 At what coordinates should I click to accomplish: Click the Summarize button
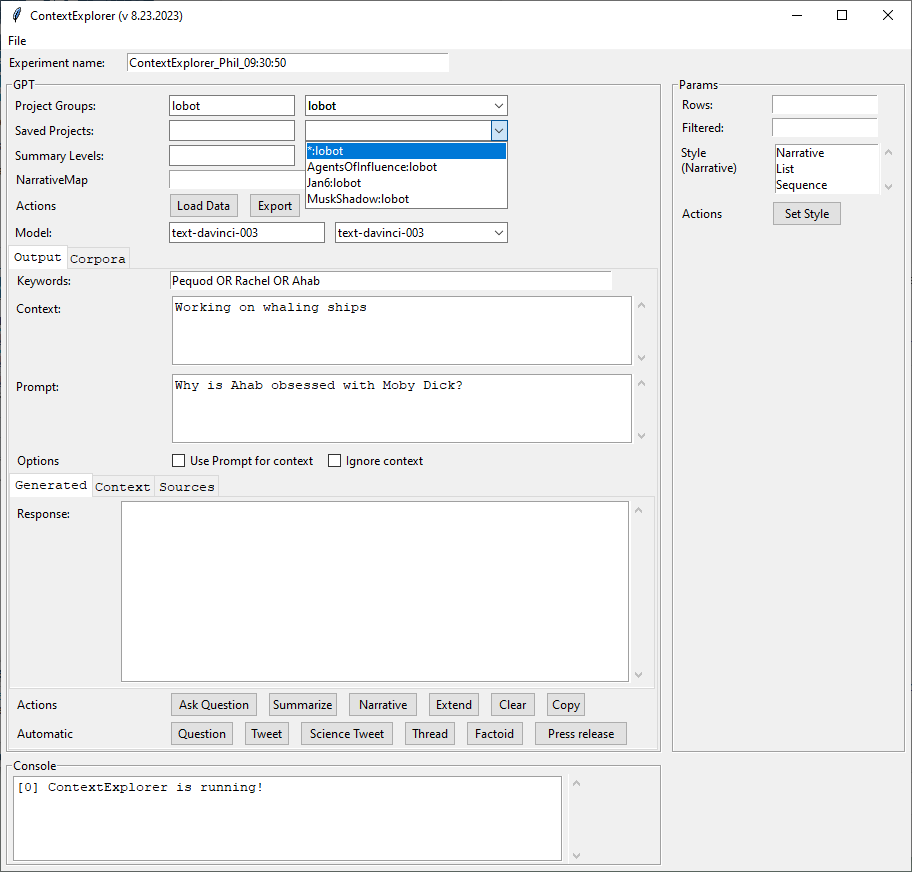coord(303,705)
